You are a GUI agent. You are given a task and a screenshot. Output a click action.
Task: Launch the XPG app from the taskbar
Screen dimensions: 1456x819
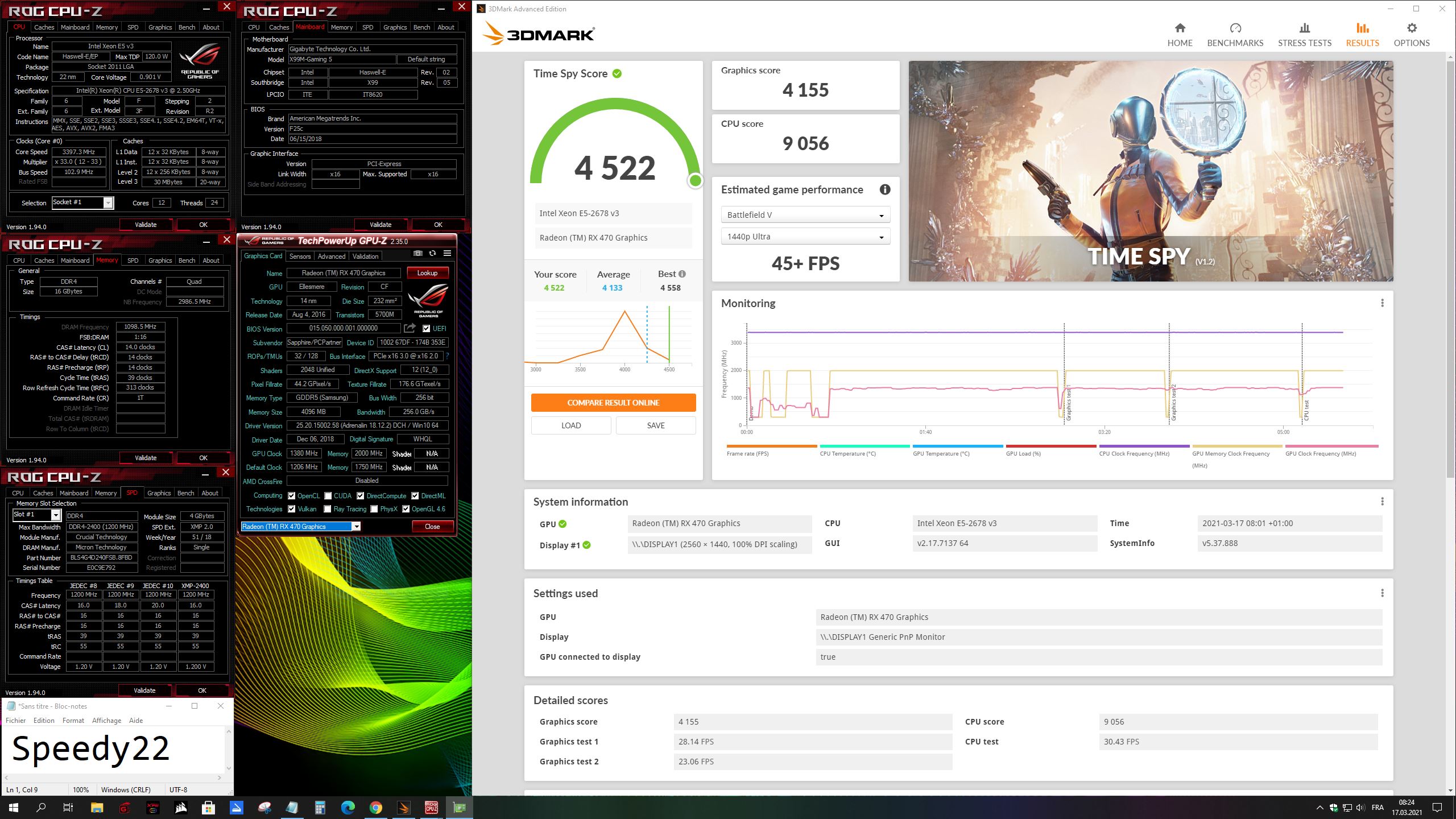coord(152,808)
